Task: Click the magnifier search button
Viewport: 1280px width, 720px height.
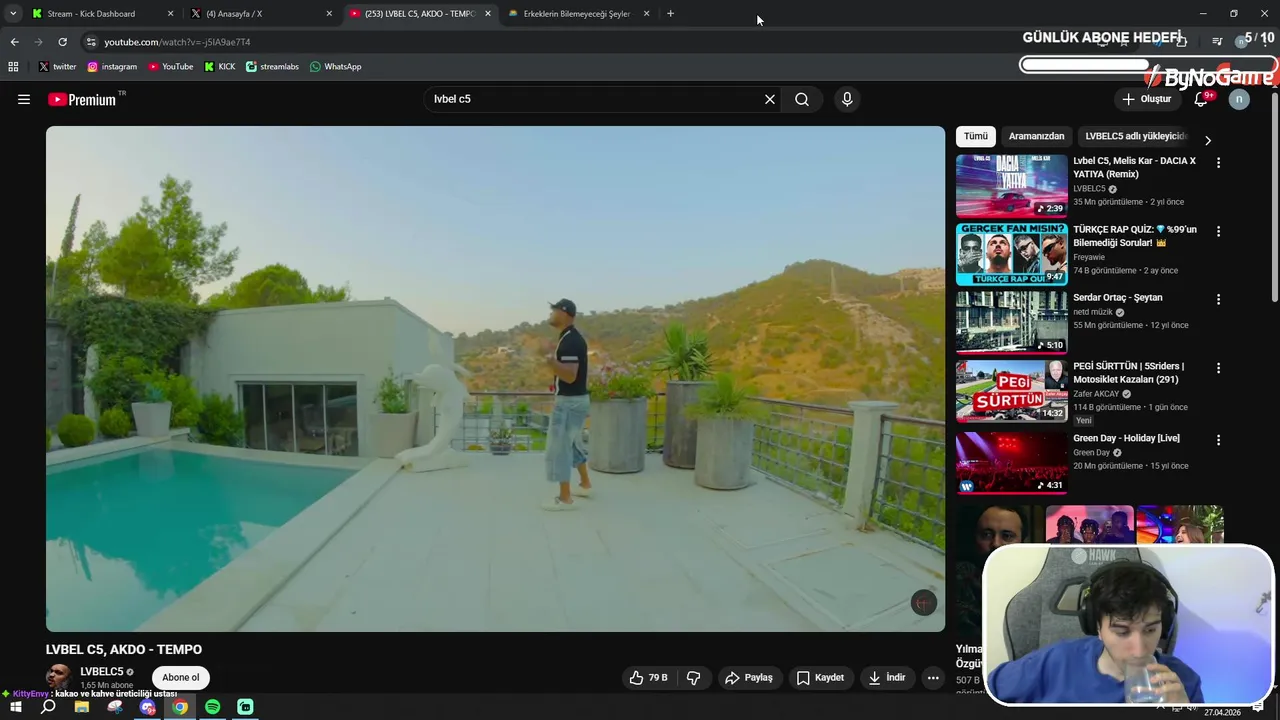Action: tap(802, 99)
